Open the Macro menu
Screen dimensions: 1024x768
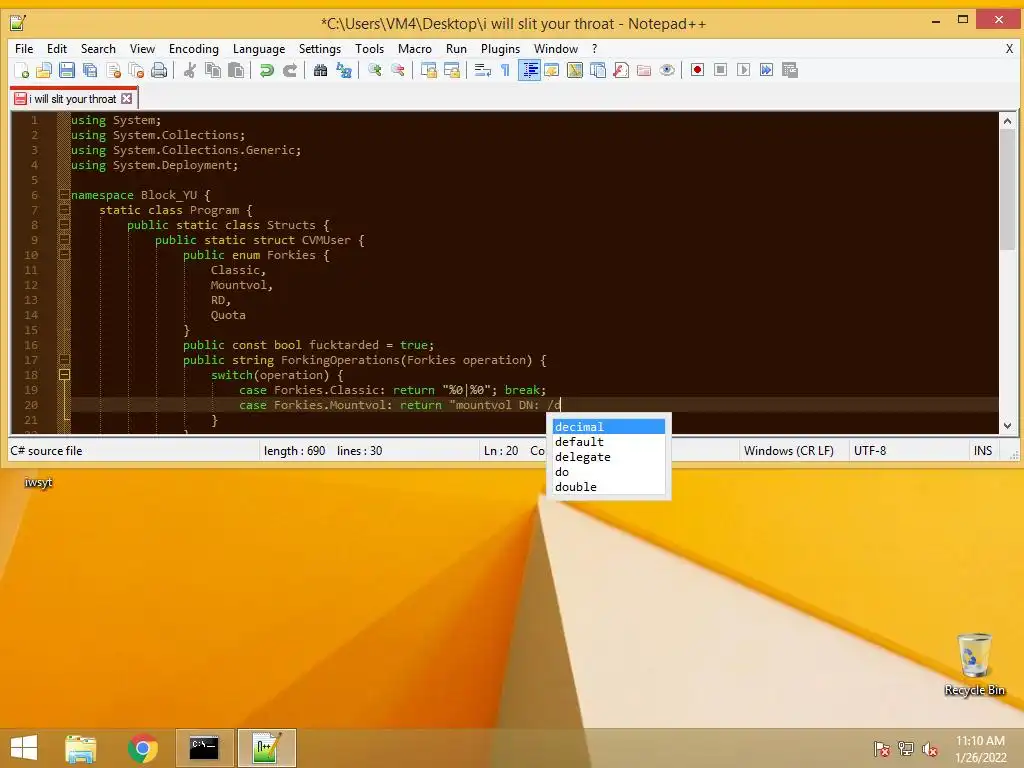pos(415,49)
